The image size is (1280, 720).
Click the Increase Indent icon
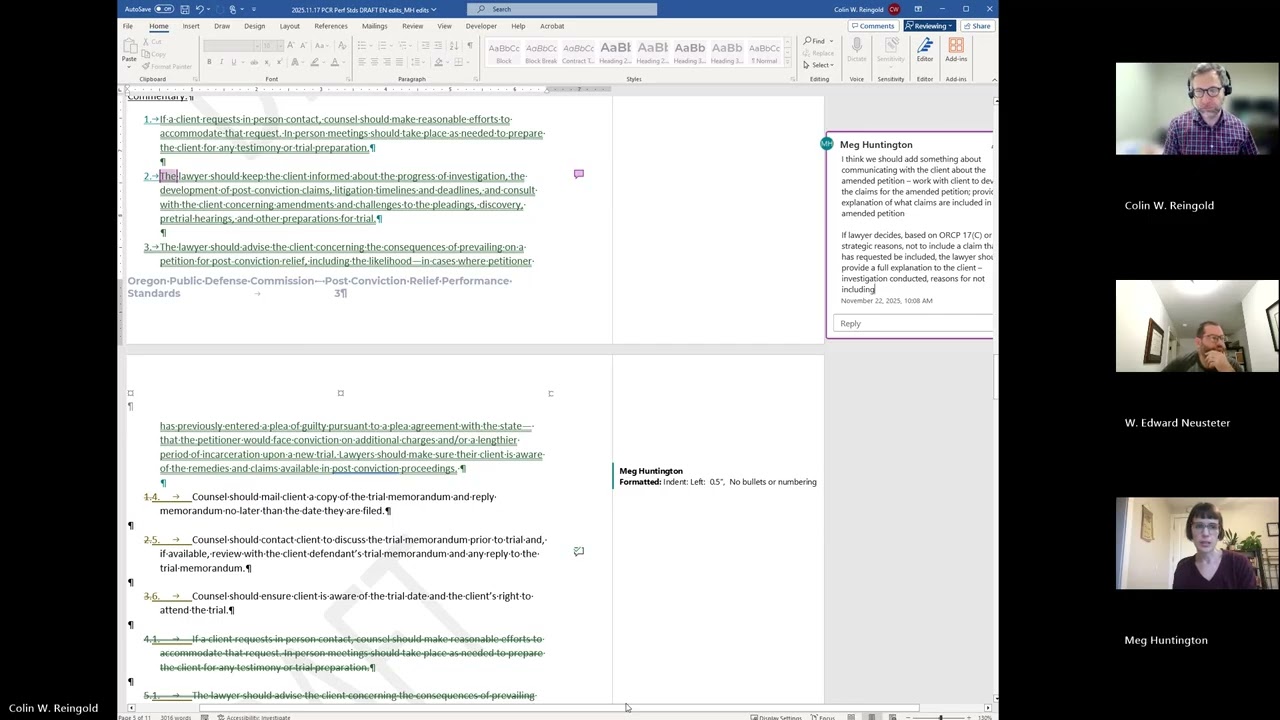[x=438, y=46]
